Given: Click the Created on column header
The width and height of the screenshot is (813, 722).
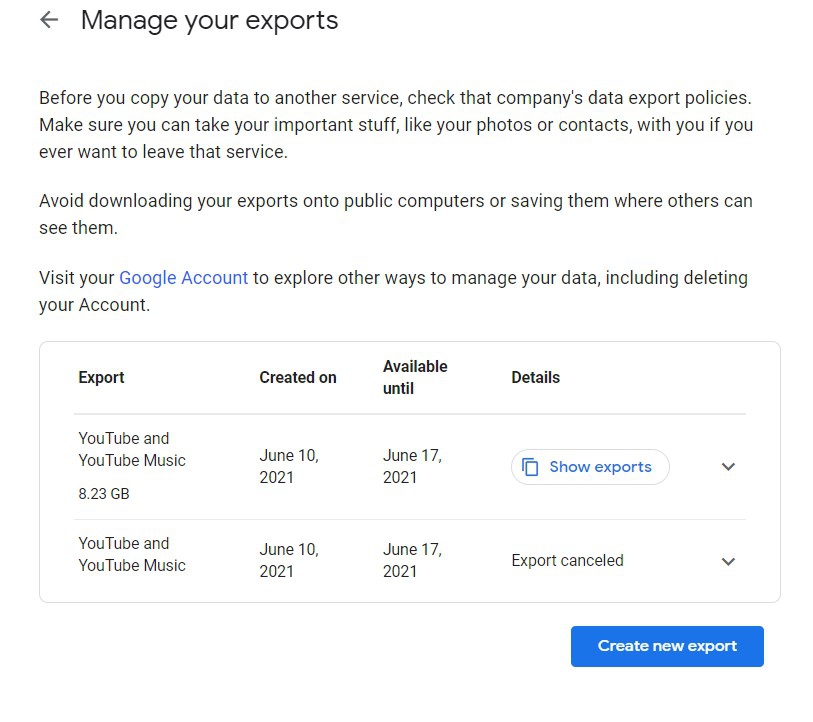Looking at the screenshot, I should (298, 378).
